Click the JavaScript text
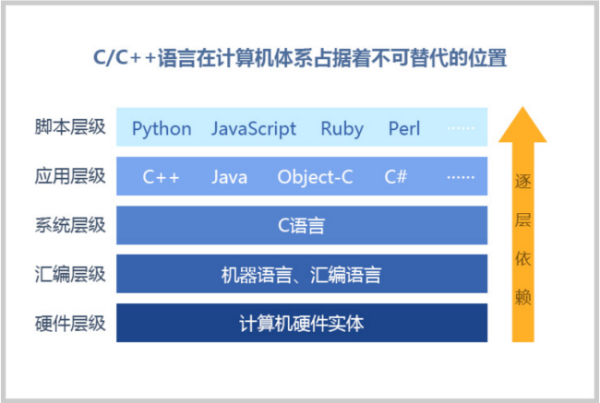 (x=254, y=129)
